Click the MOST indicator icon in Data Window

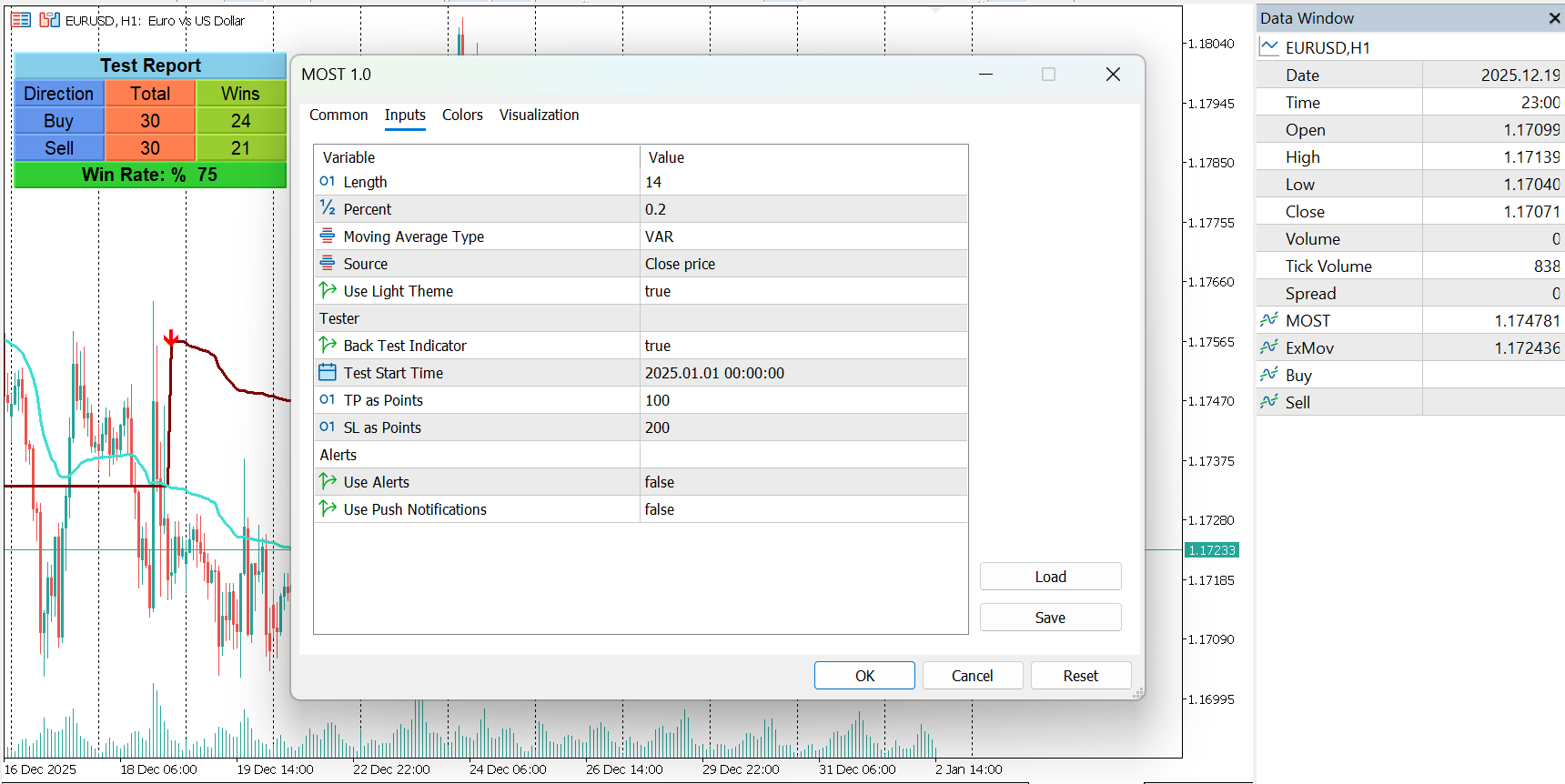pos(1269,320)
